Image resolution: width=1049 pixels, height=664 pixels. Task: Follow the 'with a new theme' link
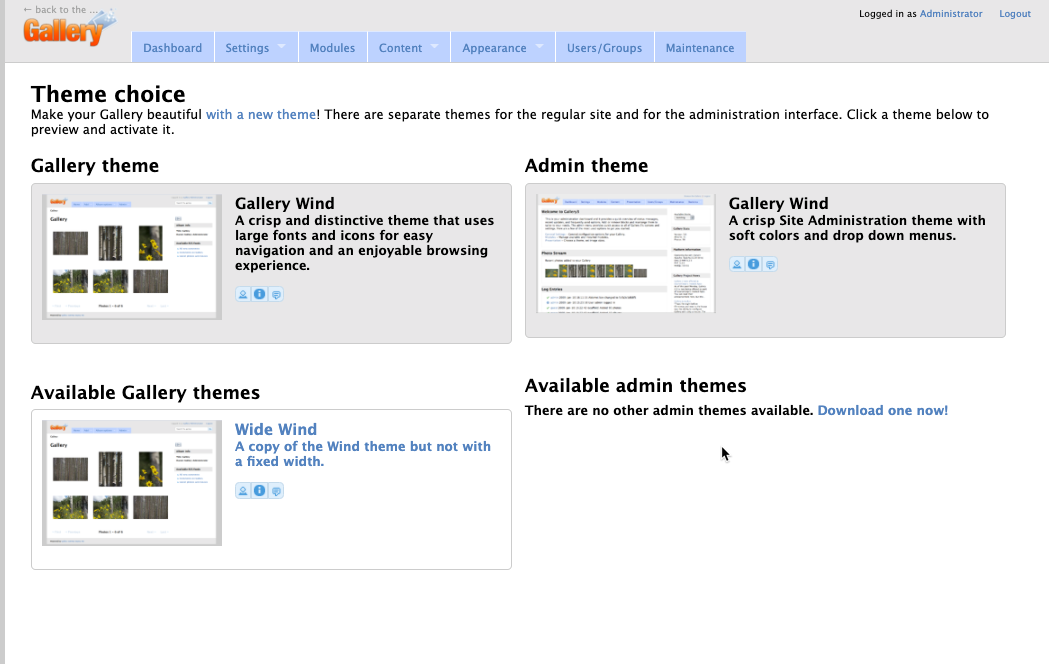click(x=261, y=114)
